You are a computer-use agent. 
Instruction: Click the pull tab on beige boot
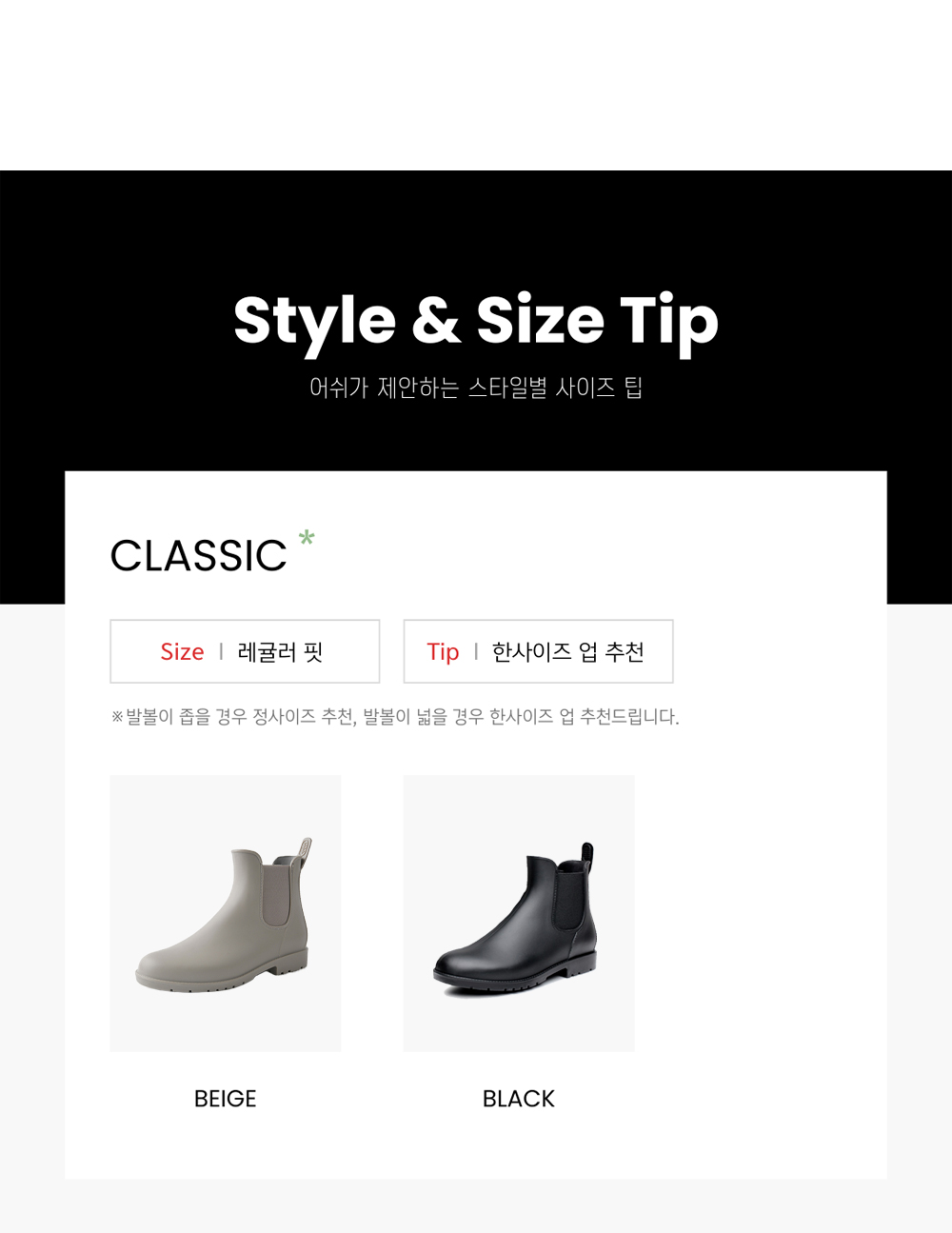click(x=305, y=851)
